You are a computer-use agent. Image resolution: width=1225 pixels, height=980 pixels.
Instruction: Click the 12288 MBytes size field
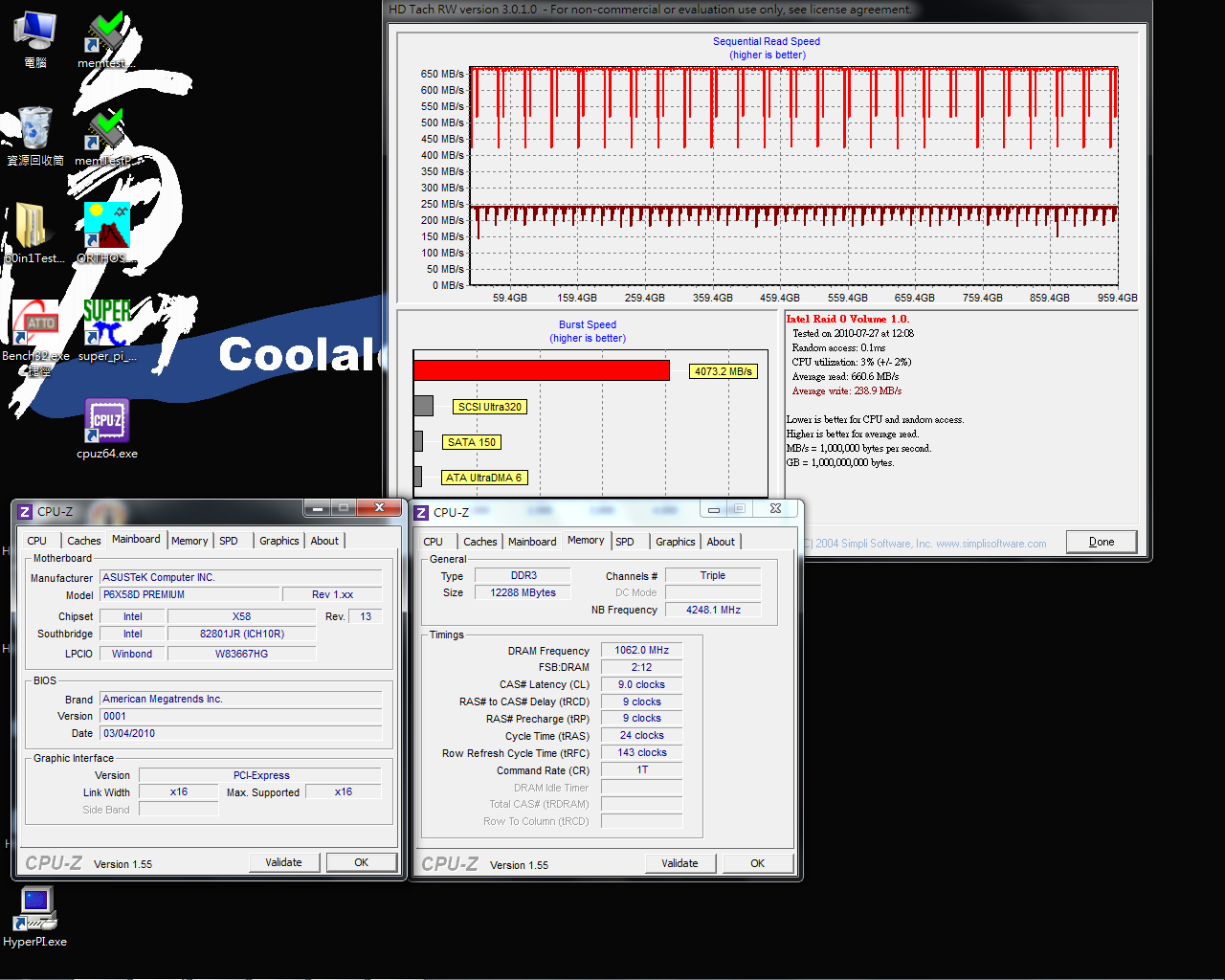point(523,592)
